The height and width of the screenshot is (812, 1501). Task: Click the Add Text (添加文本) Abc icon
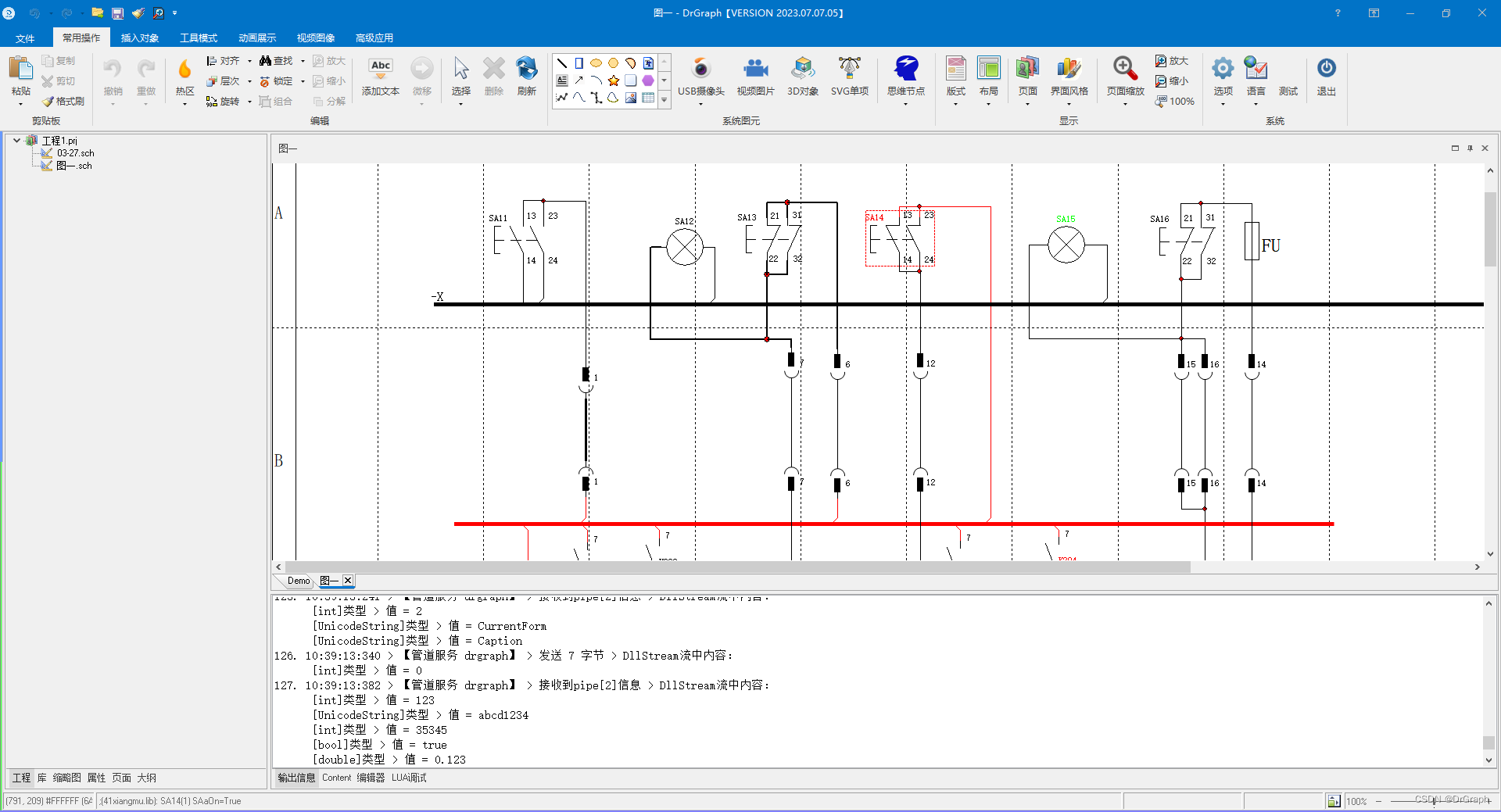pos(381,69)
